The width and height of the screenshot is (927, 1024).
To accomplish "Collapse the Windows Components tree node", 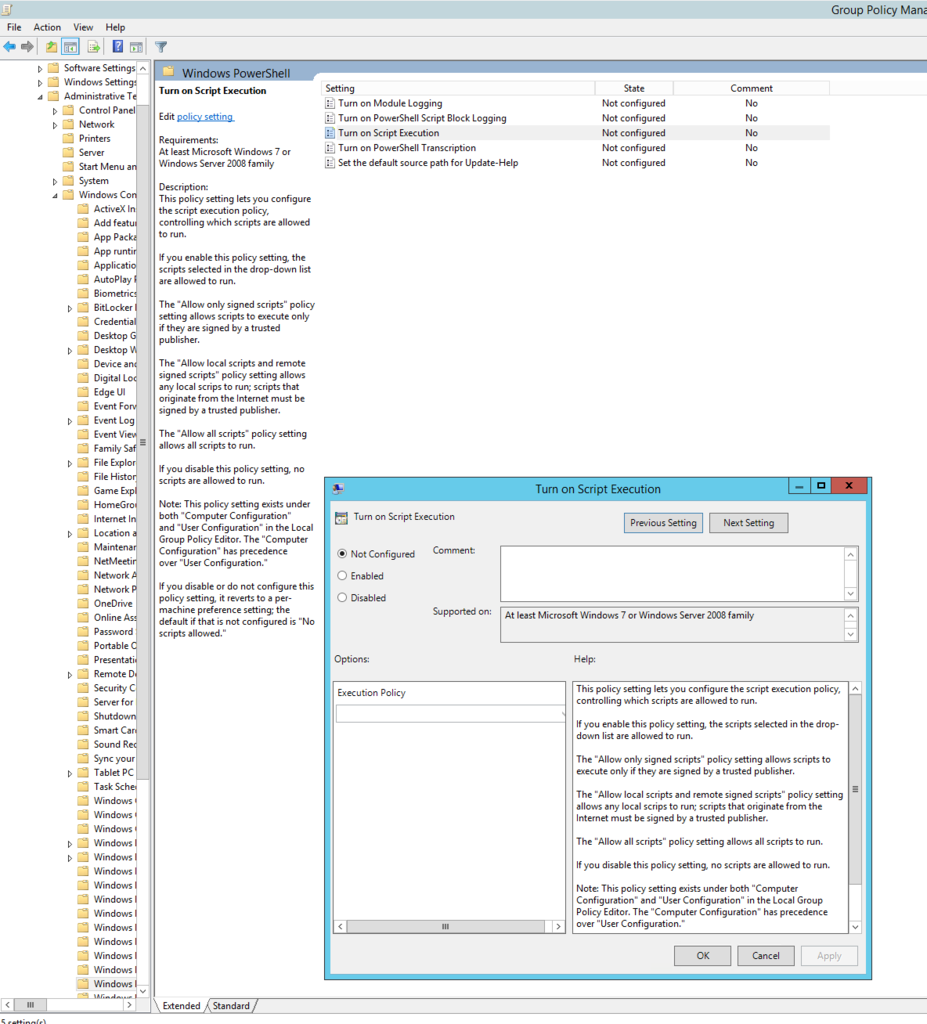I will pyautogui.click(x=55, y=195).
